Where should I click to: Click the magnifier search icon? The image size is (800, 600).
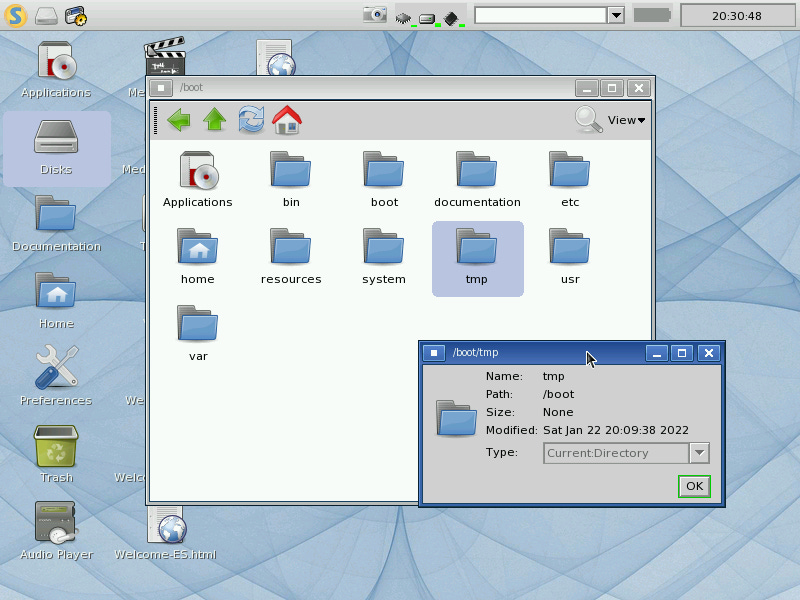point(588,119)
